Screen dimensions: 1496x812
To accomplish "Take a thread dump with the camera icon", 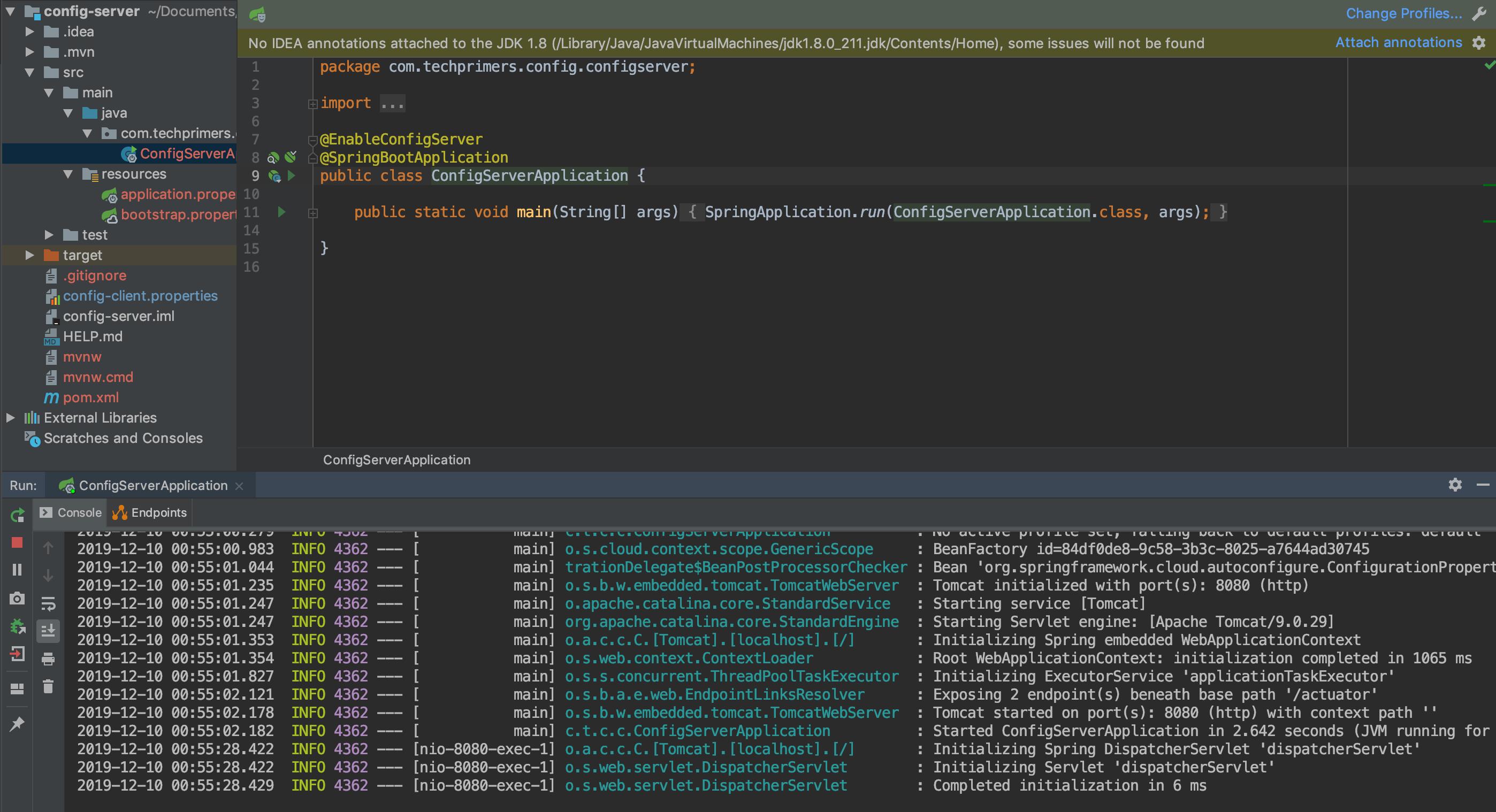I will [18, 599].
